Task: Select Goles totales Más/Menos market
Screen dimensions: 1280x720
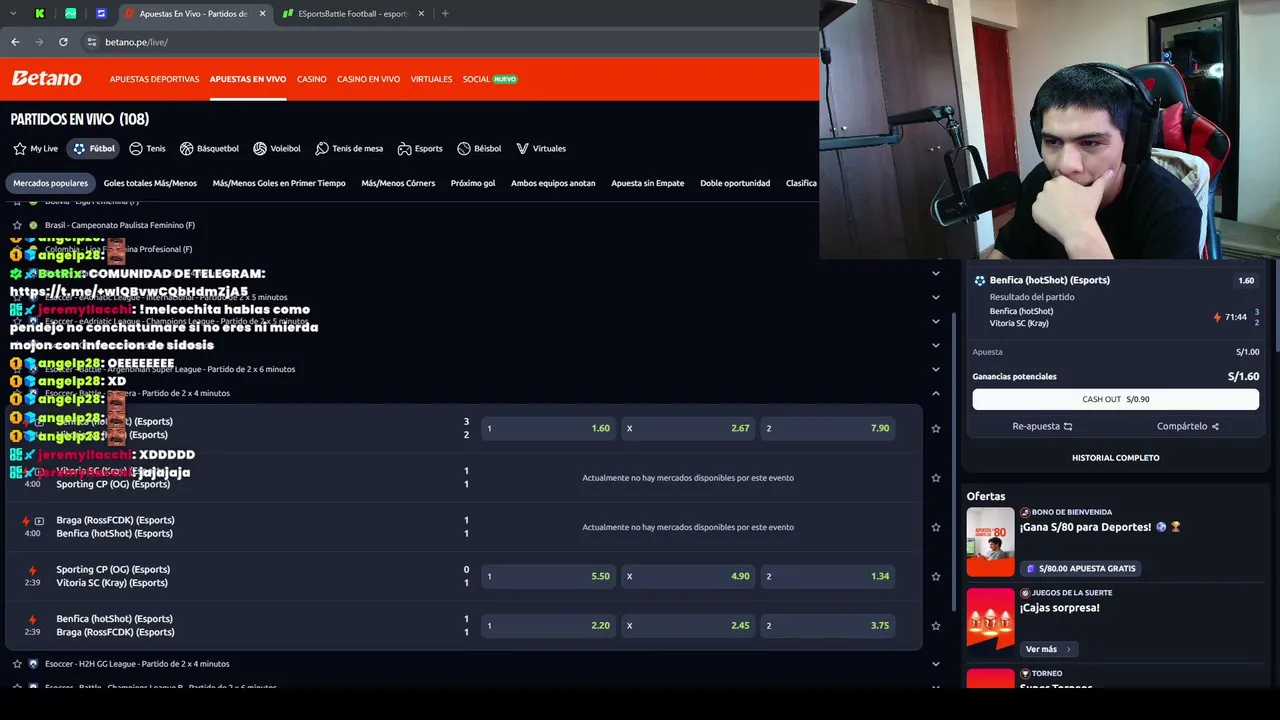Action: pos(150,183)
